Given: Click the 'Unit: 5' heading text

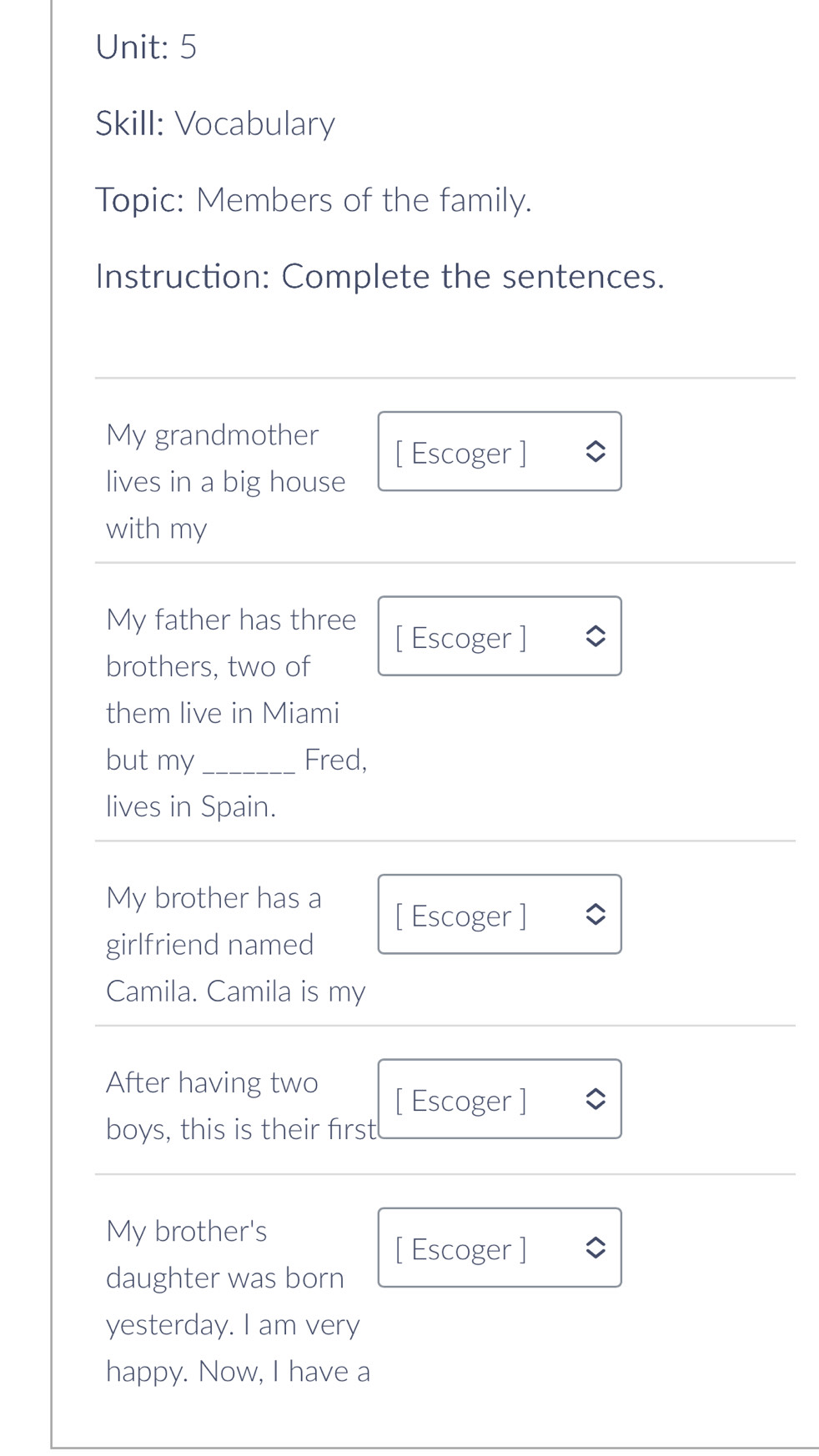Looking at the screenshot, I should point(146,47).
